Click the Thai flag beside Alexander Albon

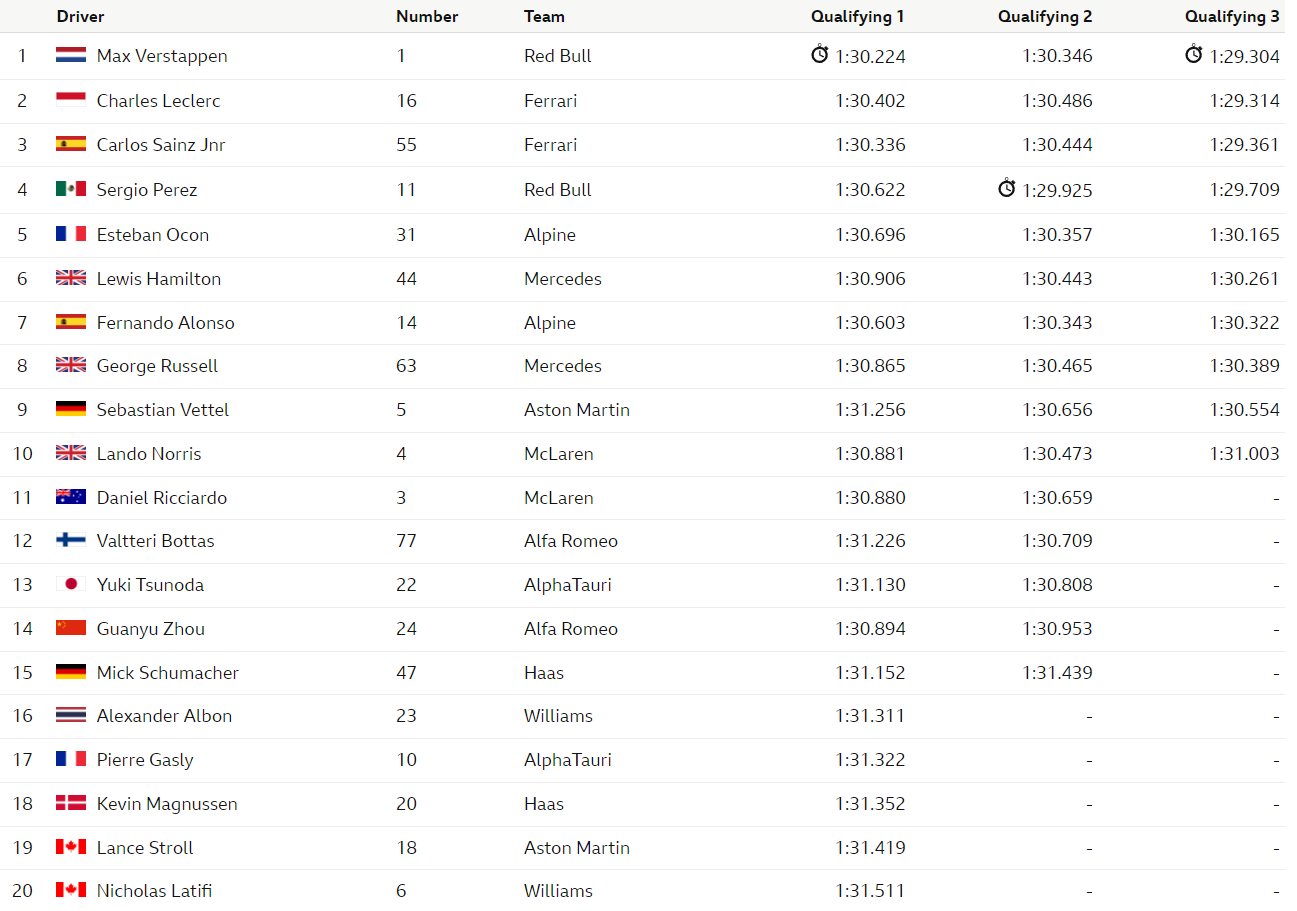[x=71, y=715]
